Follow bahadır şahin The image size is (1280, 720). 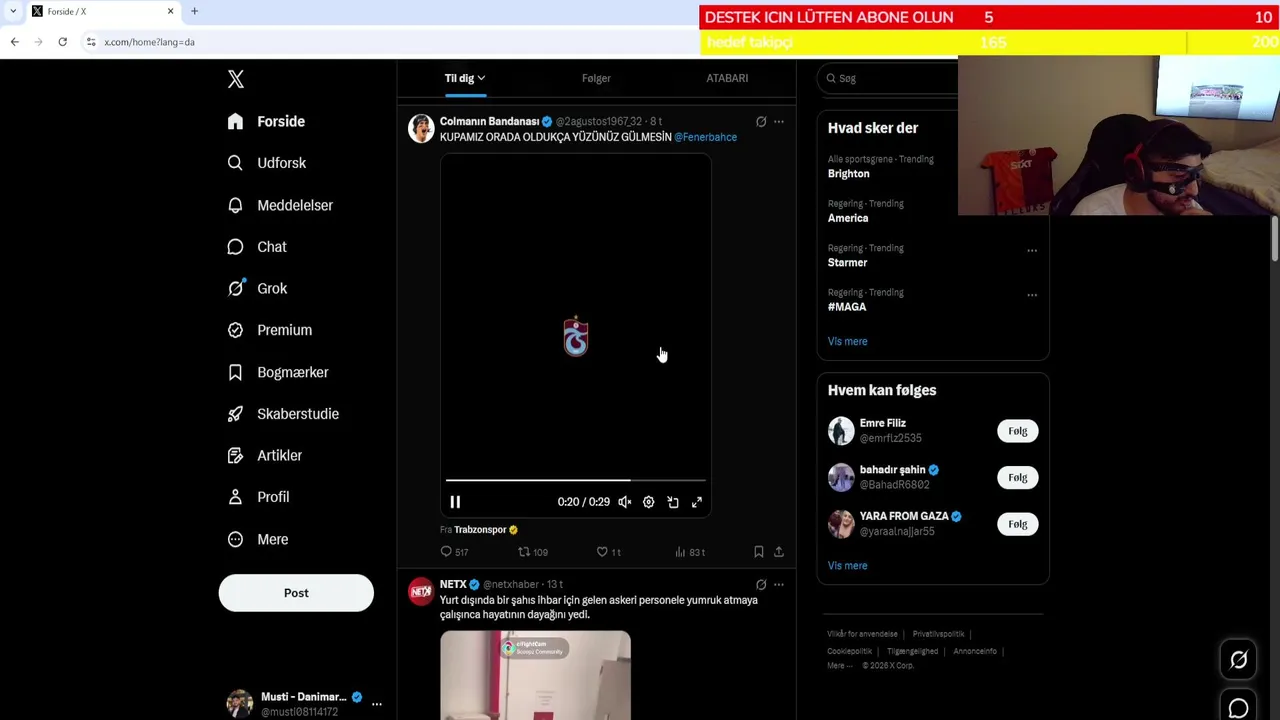point(1017,478)
